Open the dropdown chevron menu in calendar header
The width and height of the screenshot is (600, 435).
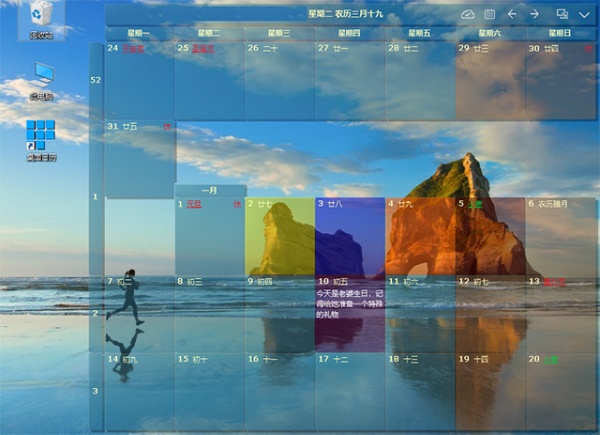[584, 15]
